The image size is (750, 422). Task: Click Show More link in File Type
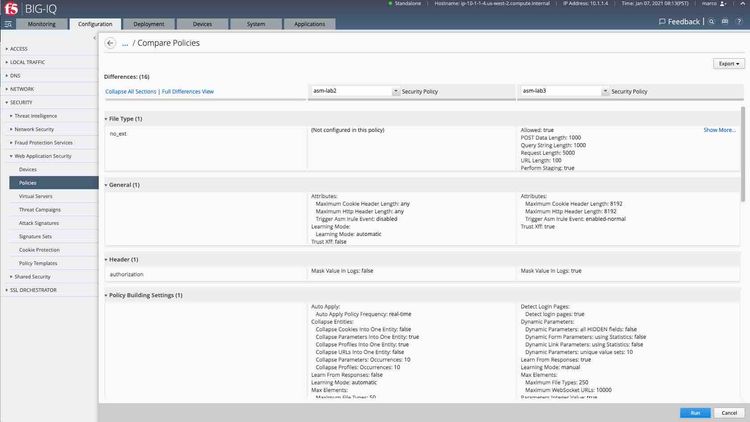(x=719, y=130)
